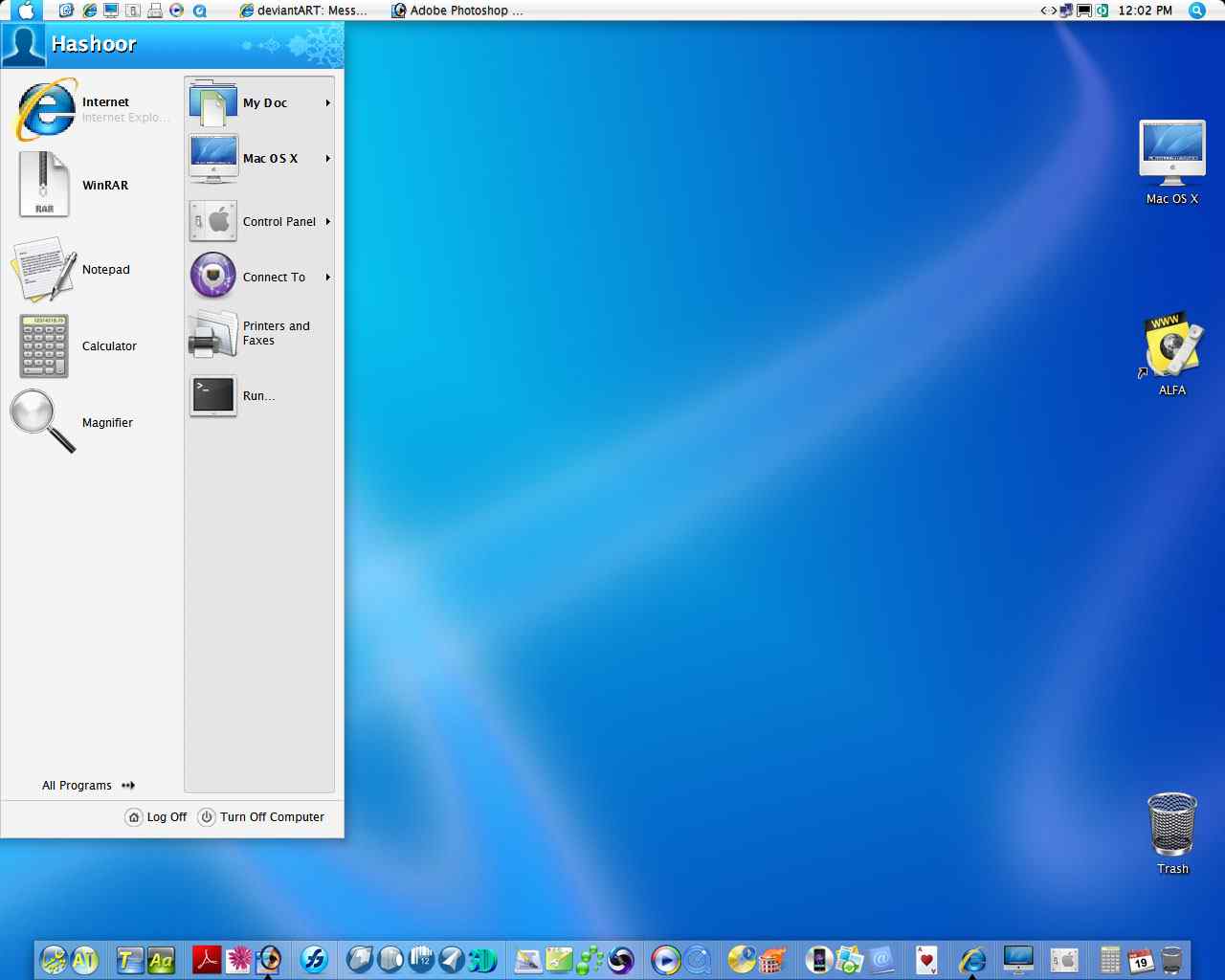This screenshot has width=1225, height=980.
Task: Open Mac OS X in start menu
Action: coord(260,159)
